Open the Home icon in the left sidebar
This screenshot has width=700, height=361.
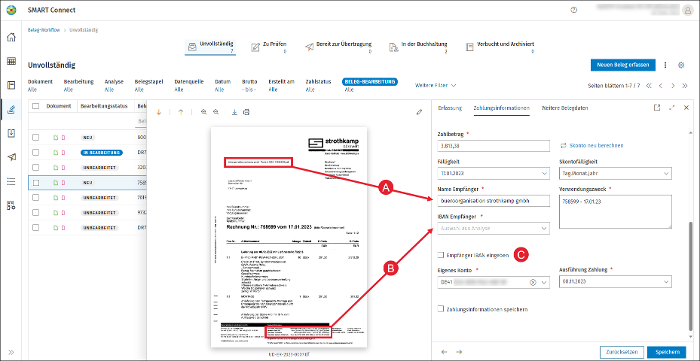click(12, 37)
